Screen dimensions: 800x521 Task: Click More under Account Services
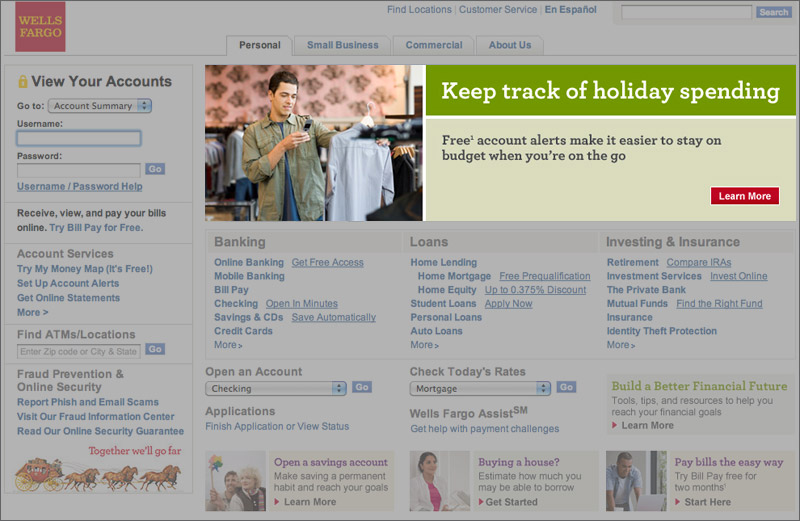(x=33, y=312)
